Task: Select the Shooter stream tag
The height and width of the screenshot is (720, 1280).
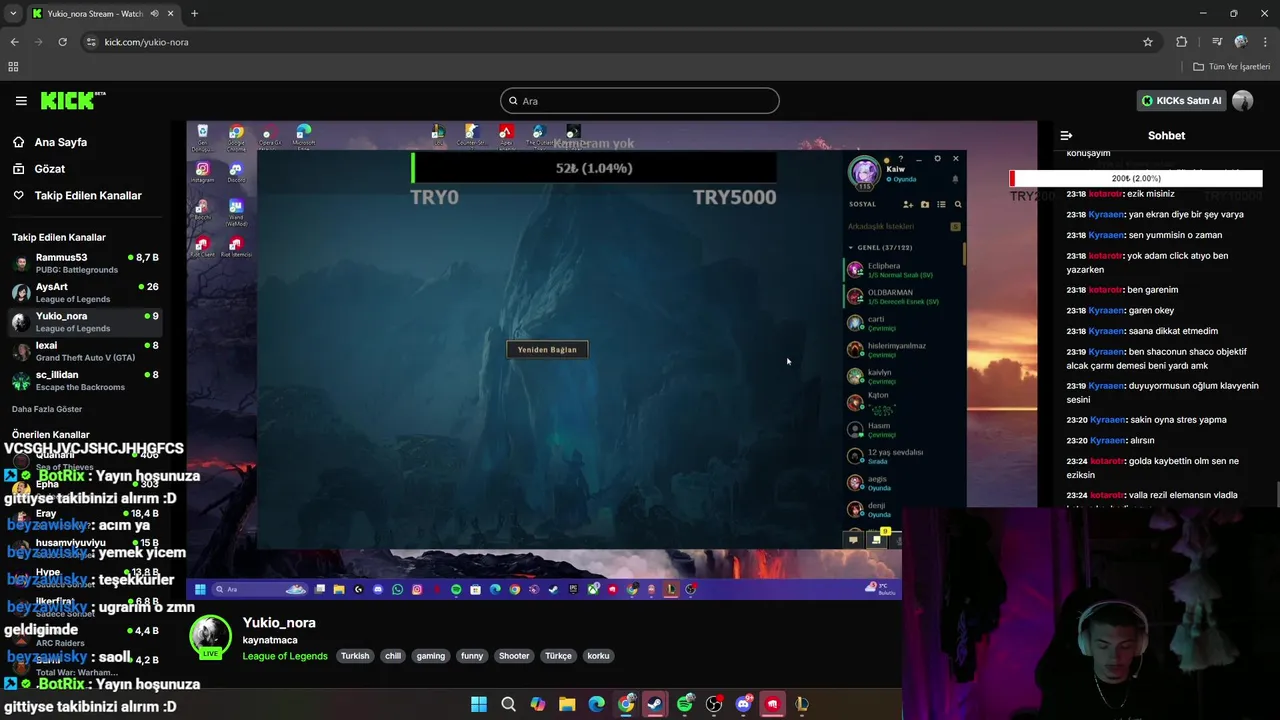Action: pos(514,656)
